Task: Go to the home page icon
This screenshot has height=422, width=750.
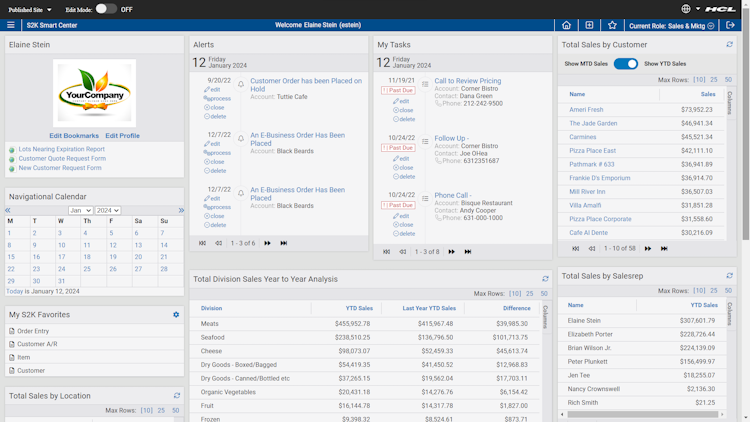Action: pos(566,25)
